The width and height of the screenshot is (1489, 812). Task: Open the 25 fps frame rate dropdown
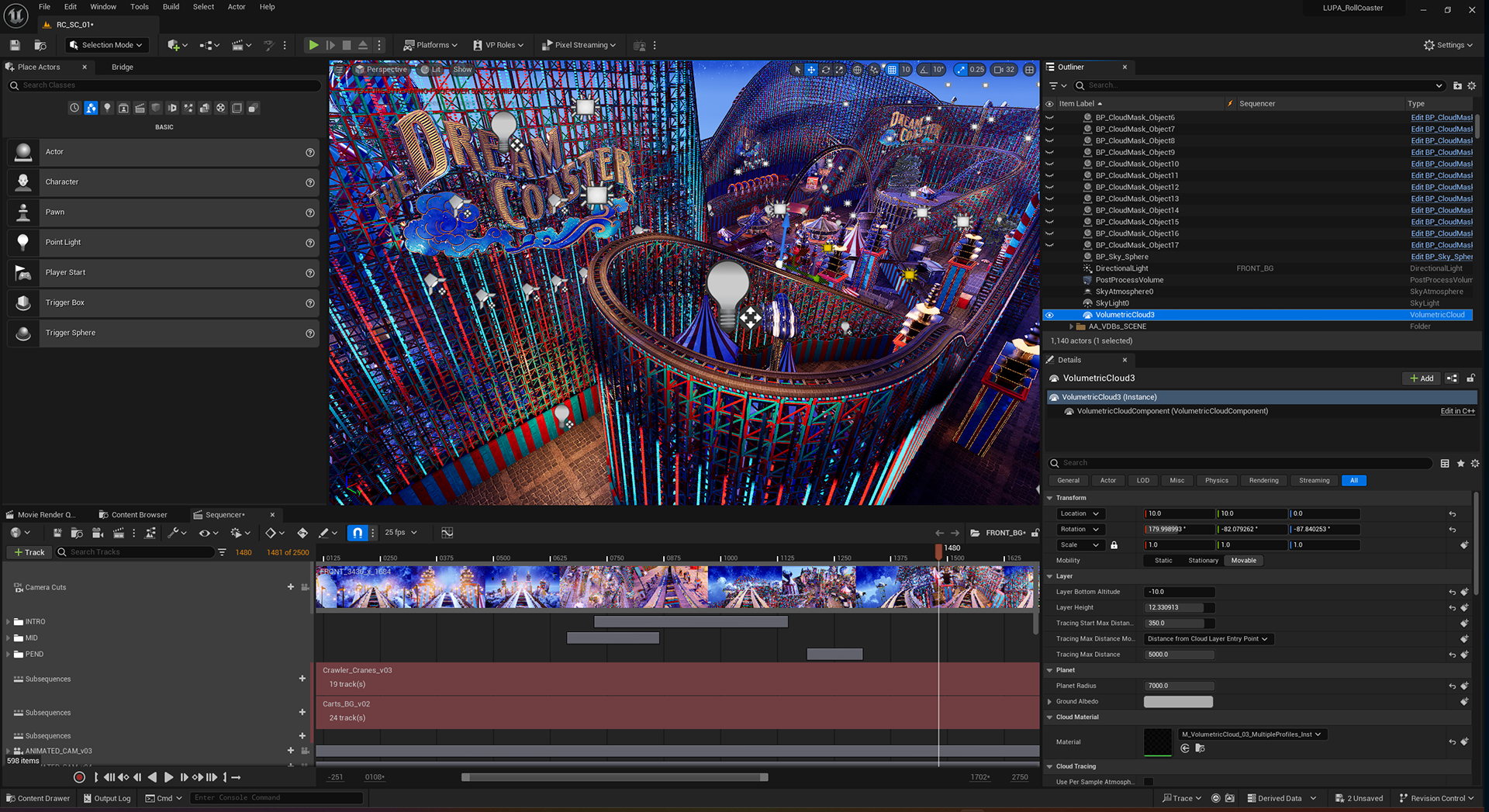[401, 533]
